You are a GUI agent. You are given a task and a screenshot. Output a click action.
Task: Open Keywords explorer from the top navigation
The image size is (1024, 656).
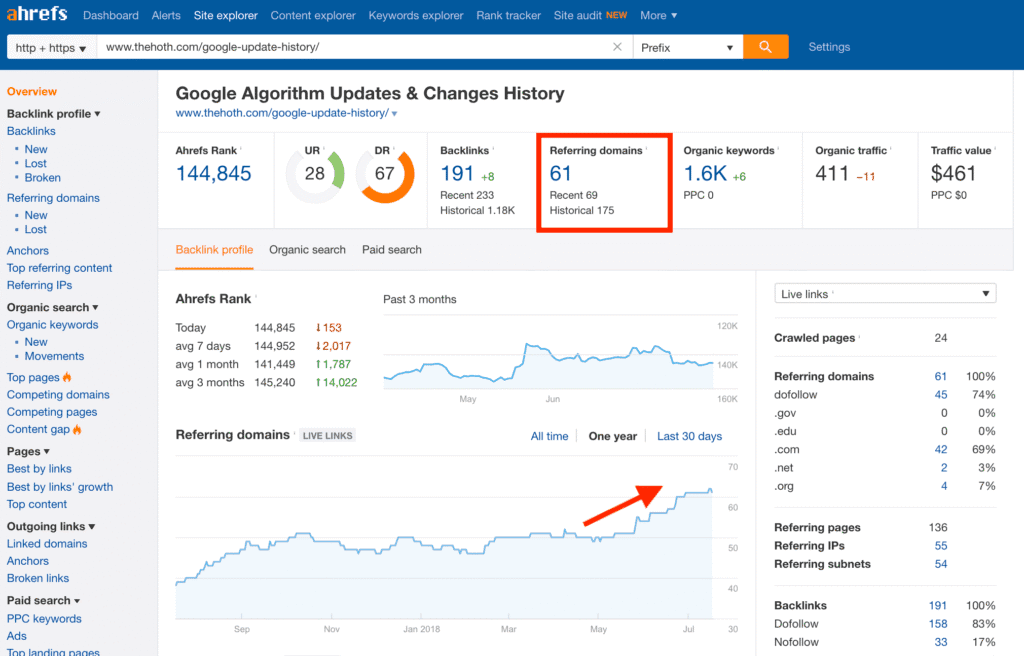tap(417, 15)
